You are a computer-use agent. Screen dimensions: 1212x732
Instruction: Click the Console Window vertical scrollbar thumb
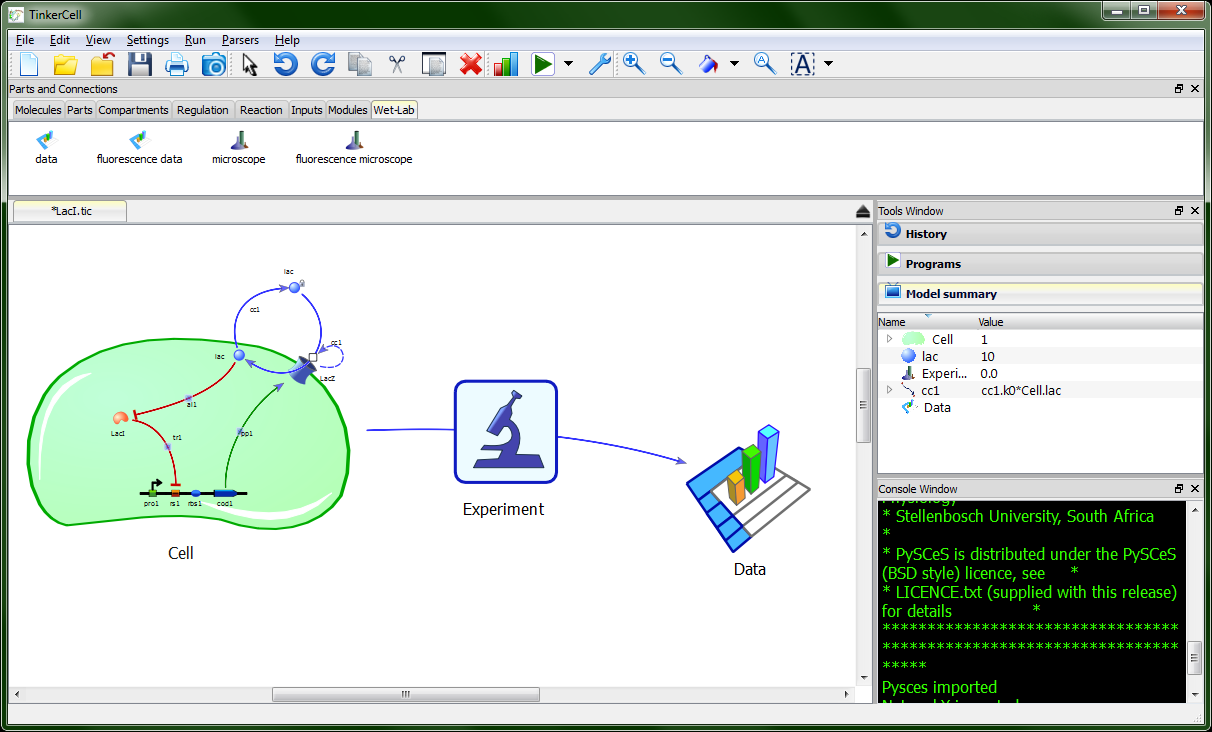tap(1194, 660)
